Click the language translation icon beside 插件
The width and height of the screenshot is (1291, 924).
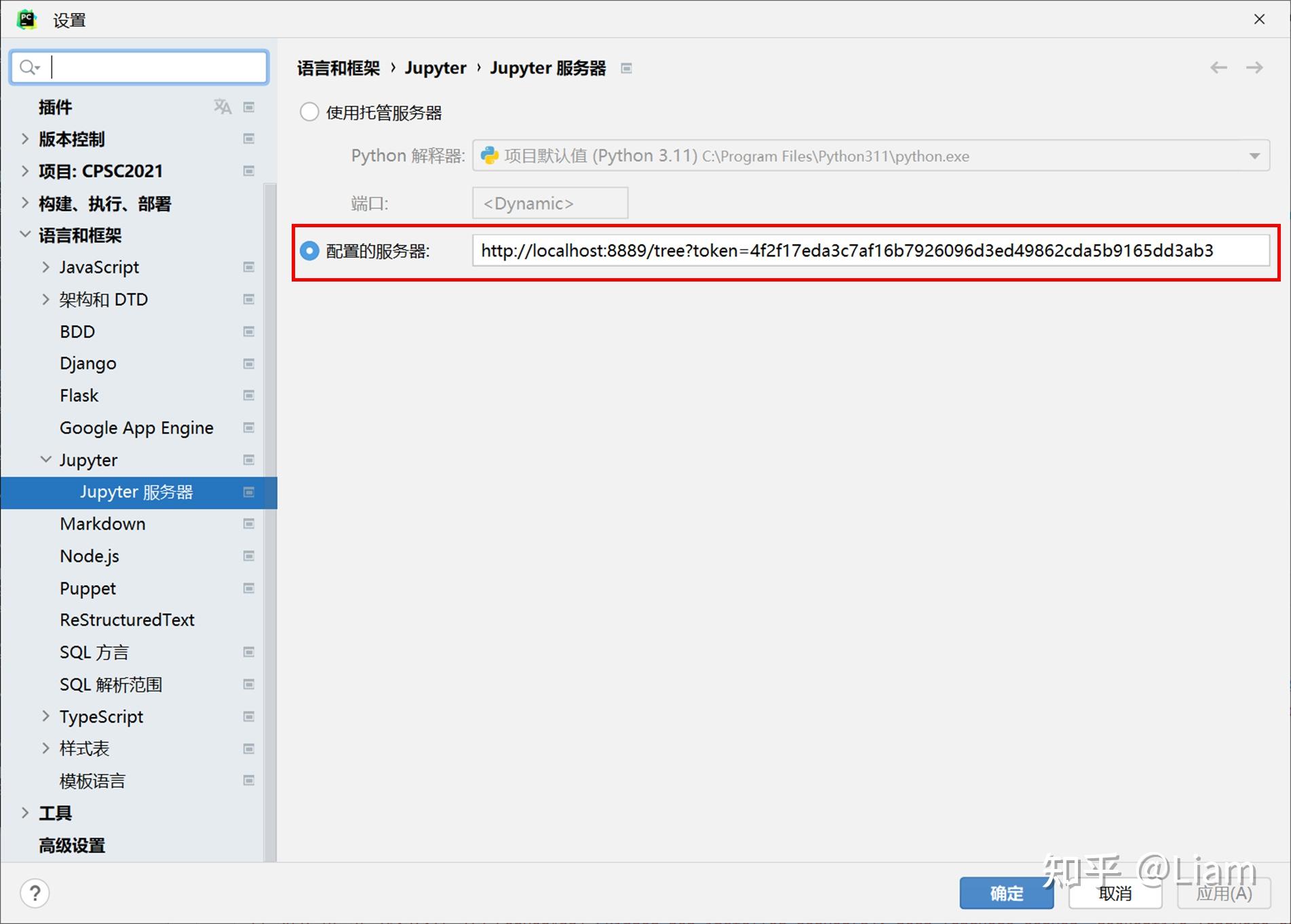click(x=221, y=107)
